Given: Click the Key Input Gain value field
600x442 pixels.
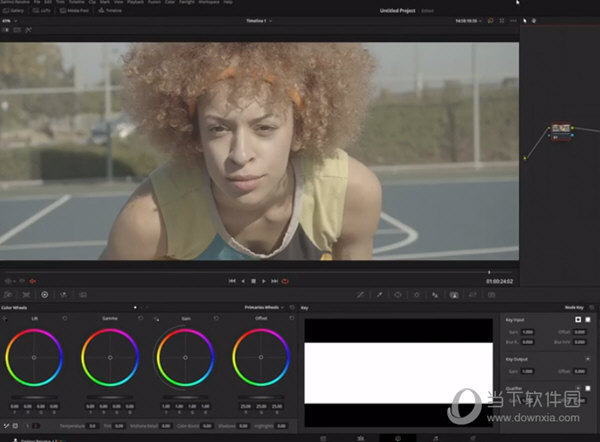Looking at the screenshot, I should [528, 332].
